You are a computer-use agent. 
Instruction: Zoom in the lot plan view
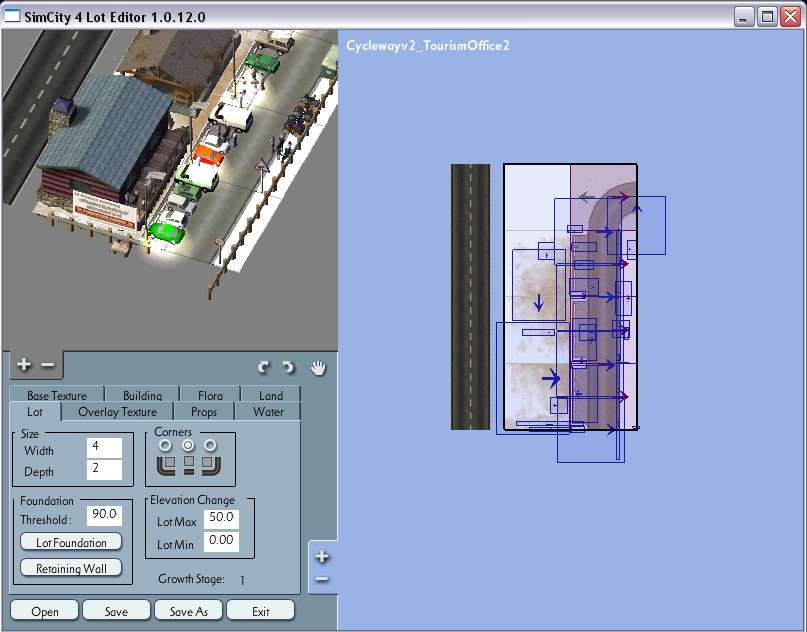322,556
